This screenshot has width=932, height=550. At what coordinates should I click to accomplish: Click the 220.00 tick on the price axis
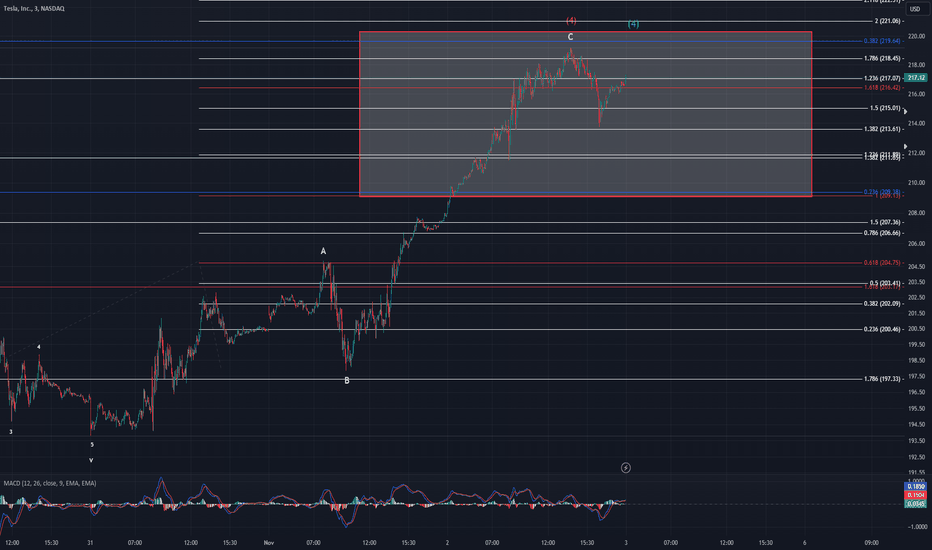pos(917,36)
